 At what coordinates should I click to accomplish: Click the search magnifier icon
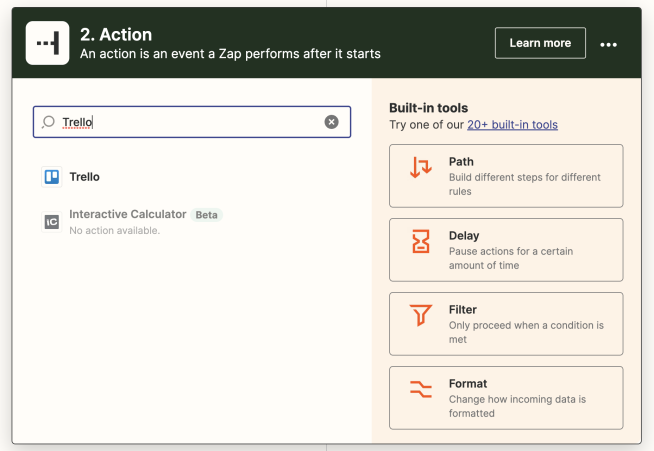pos(48,122)
